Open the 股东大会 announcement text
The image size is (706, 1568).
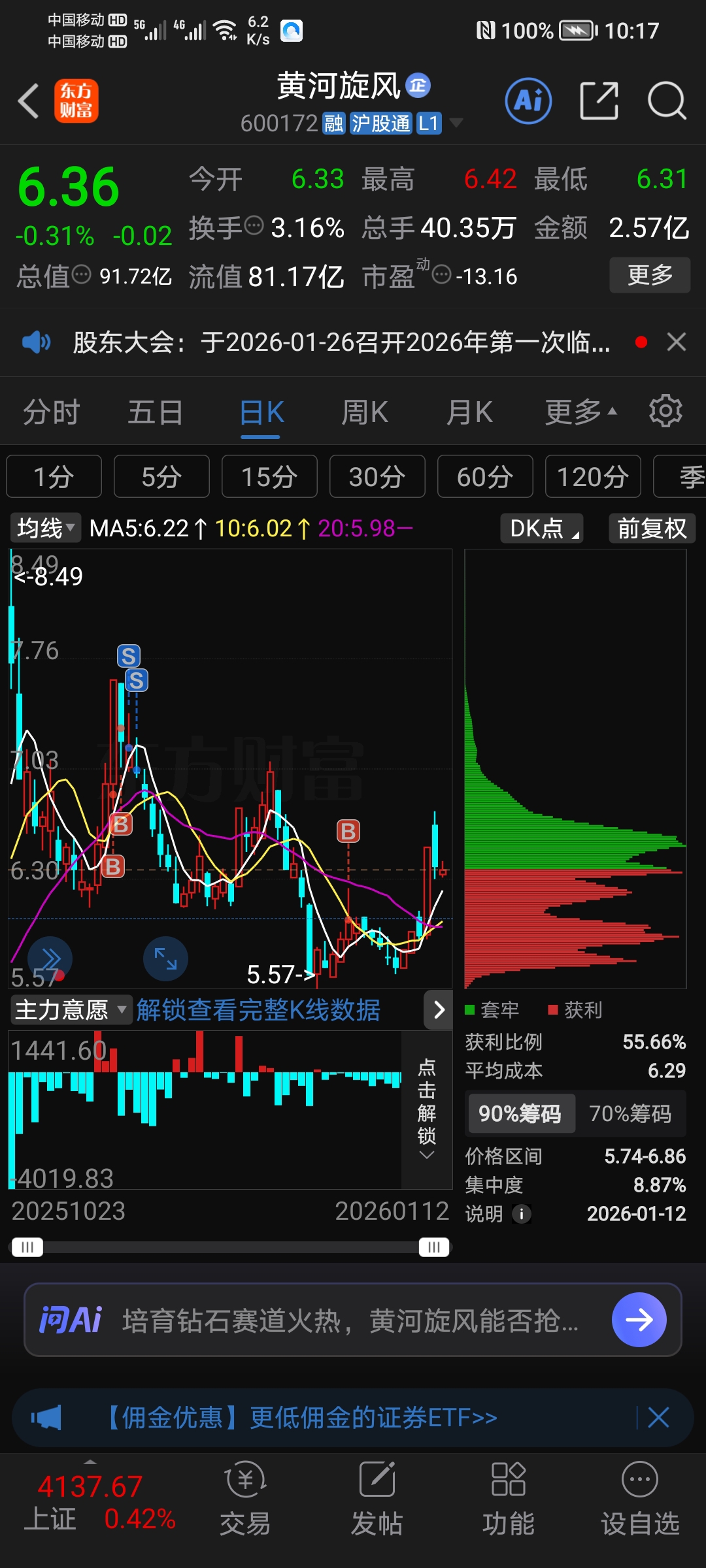click(x=341, y=342)
